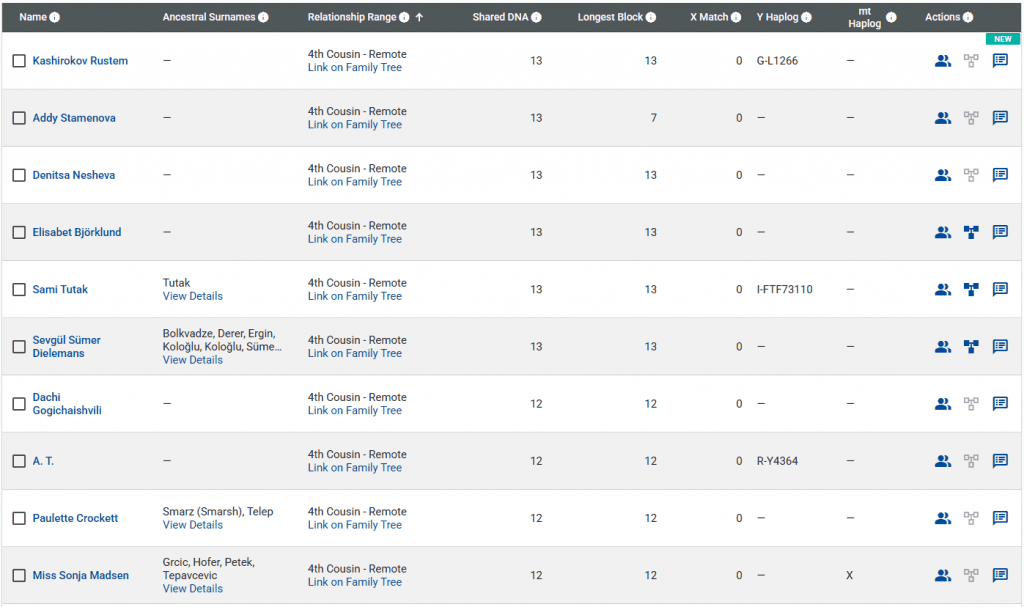Open family tree icon for Sevgül Sümer Dielemans

pyautogui.click(x=971, y=347)
